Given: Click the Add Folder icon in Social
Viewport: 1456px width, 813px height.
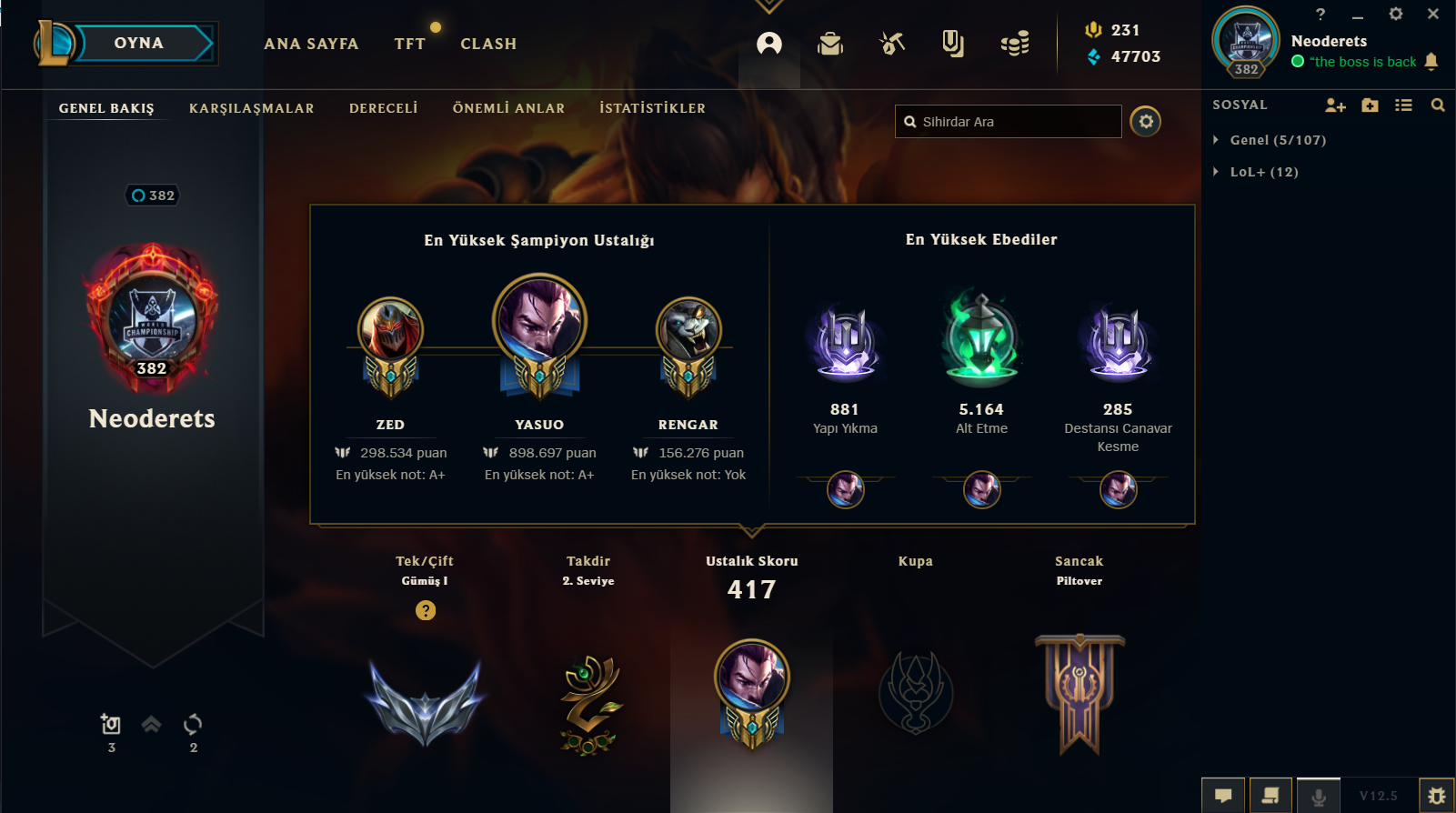Looking at the screenshot, I should [1371, 105].
